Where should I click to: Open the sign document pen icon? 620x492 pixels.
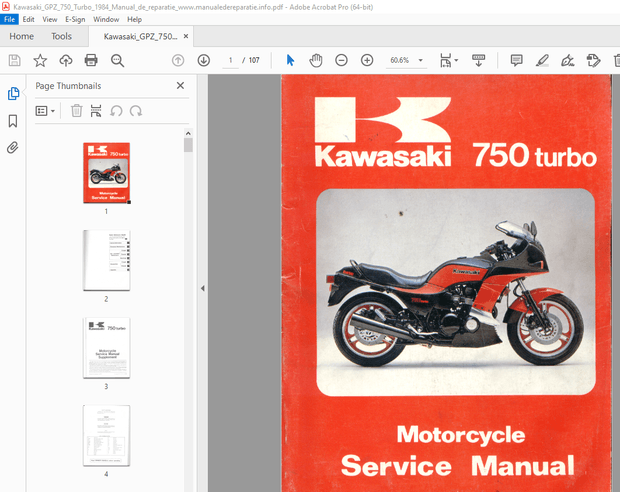click(x=567, y=61)
